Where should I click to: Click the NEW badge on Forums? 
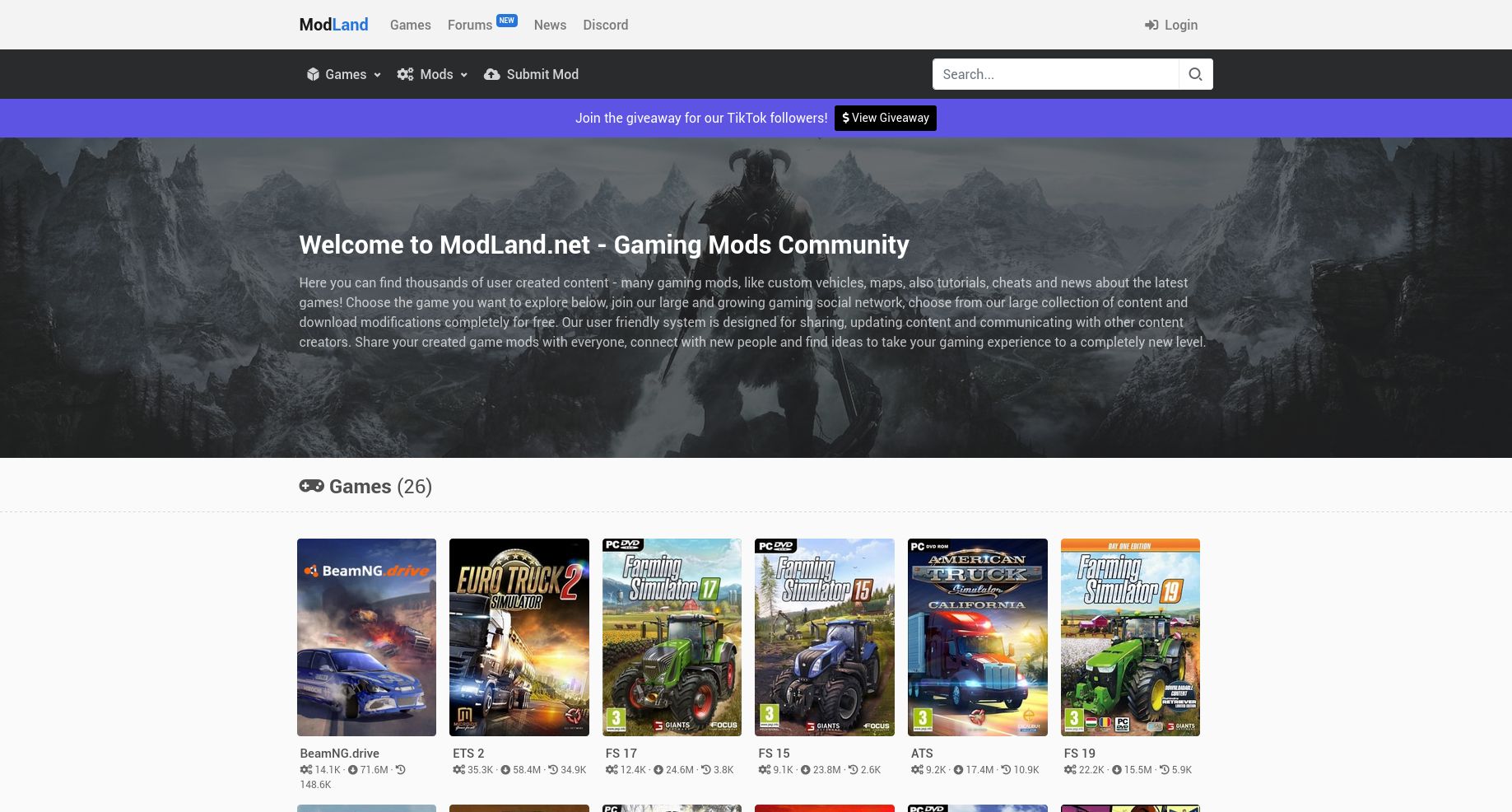507,21
